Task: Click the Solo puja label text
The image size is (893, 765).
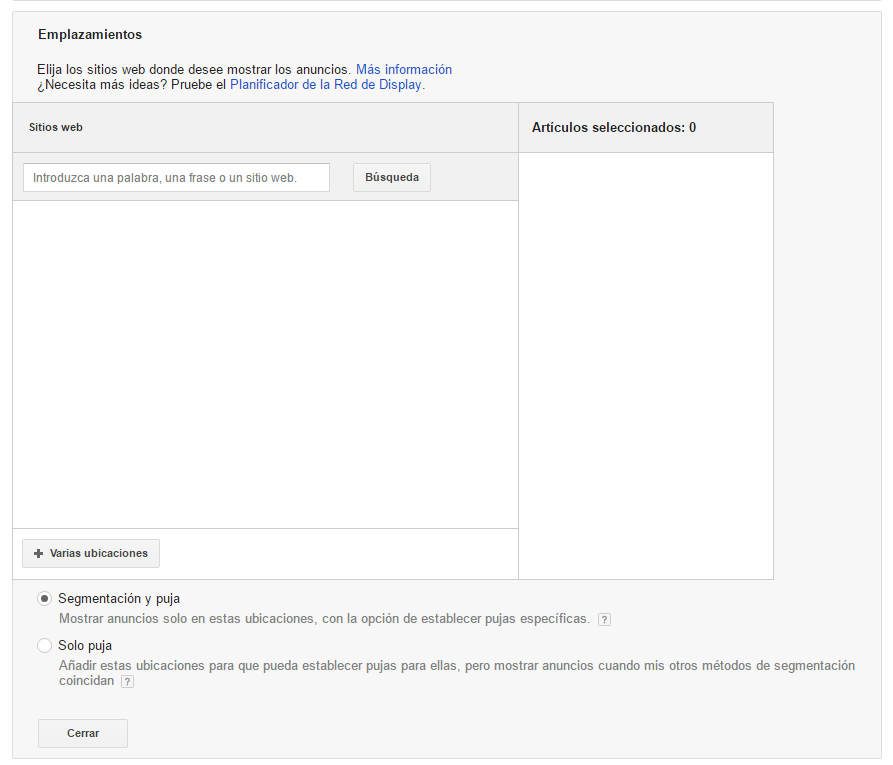Action: point(85,646)
